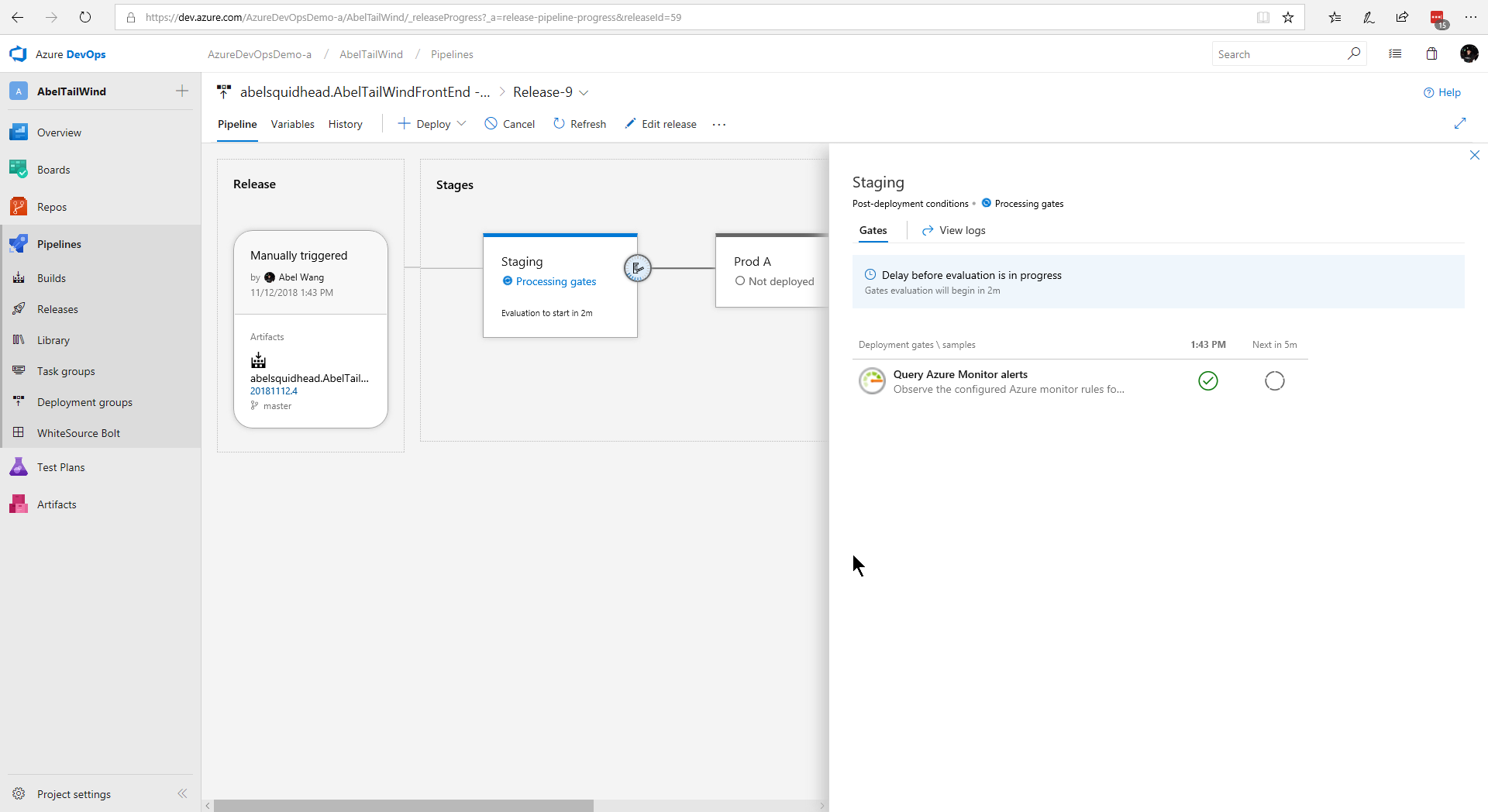
Task: Click Pipelines breadcrumb
Action: coord(452,54)
